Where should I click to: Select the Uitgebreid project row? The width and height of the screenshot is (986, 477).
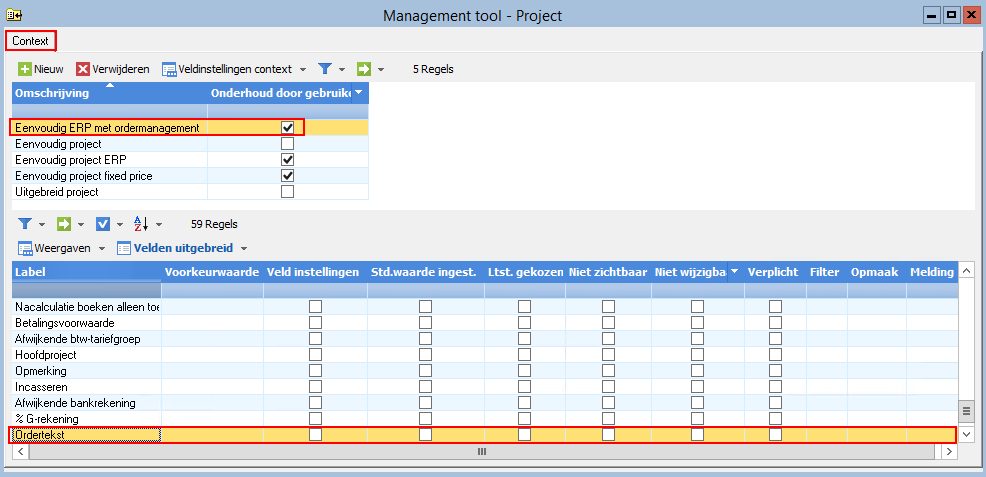(x=190, y=192)
